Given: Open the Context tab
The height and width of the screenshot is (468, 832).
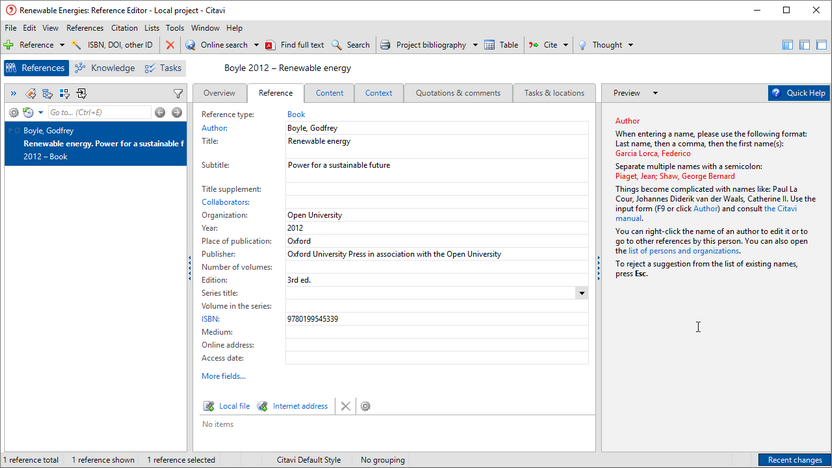Looking at the screenshot, I should [x=378, y=93].
